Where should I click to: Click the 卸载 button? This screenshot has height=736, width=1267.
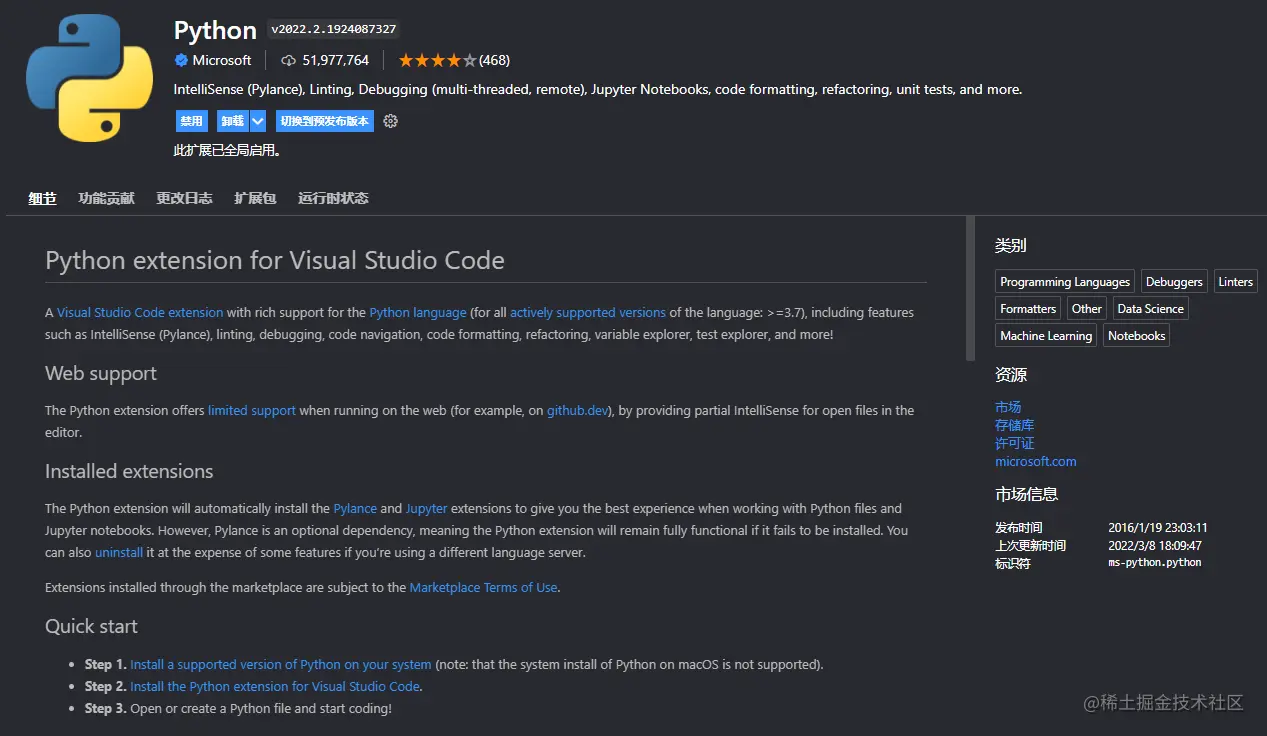(233, 121)
